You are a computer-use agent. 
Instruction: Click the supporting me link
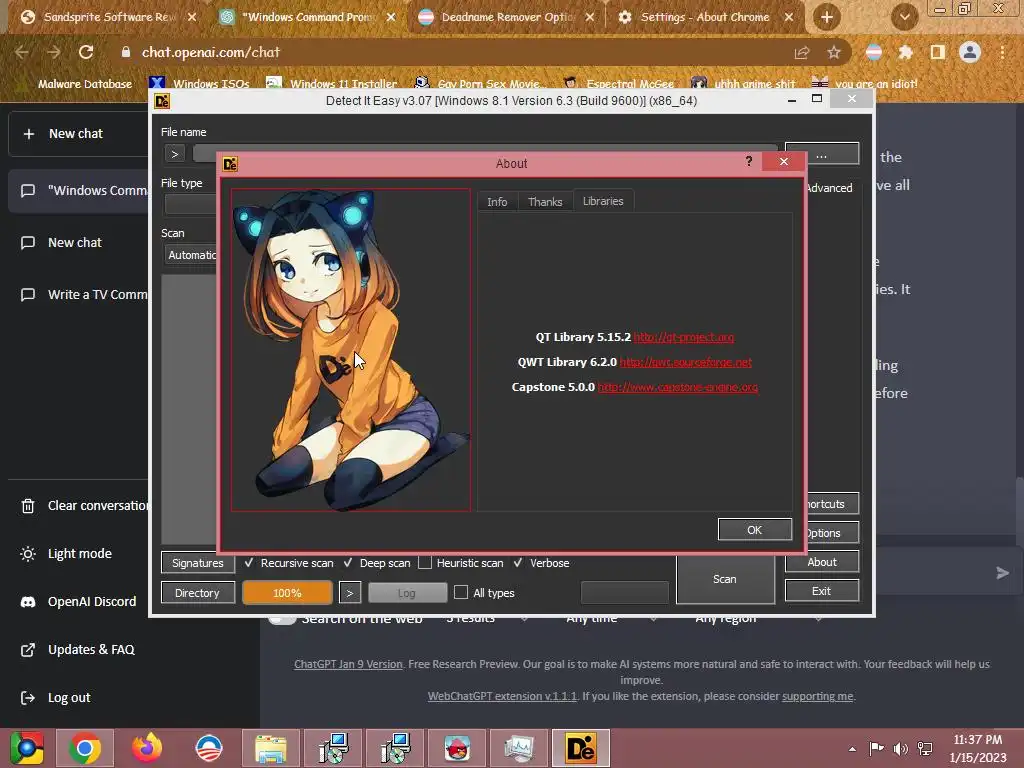tap(818, 696)
